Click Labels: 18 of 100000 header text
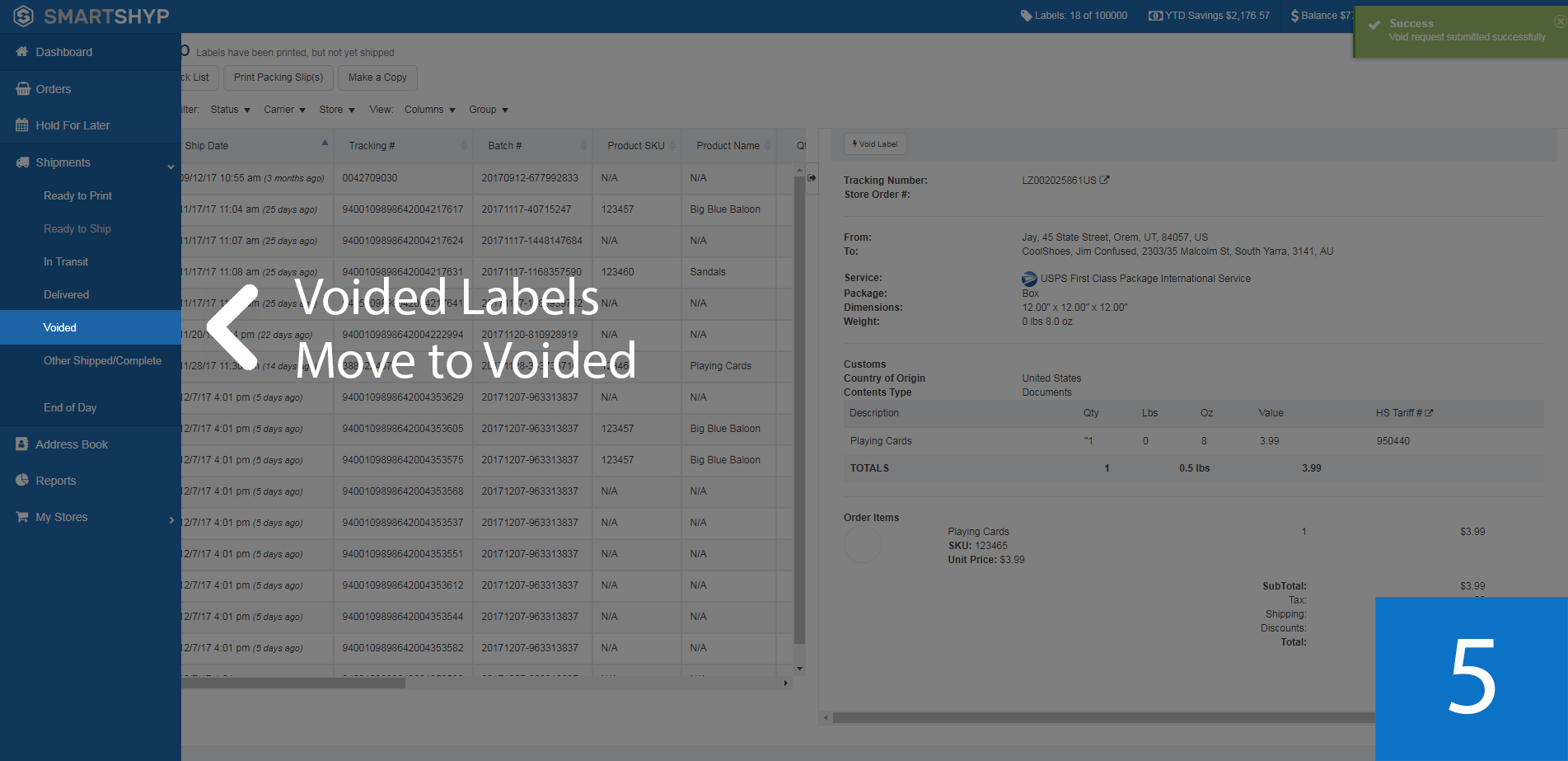Viewport: 1568px width, 761px height. tap(1081, 16)
